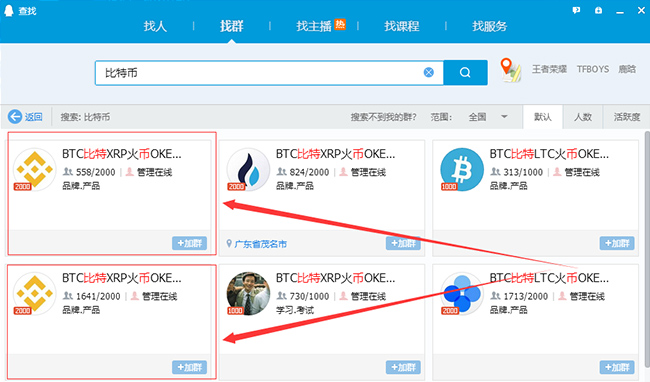Join the 1641/2000 group with +加群

[x=189, y=367]
